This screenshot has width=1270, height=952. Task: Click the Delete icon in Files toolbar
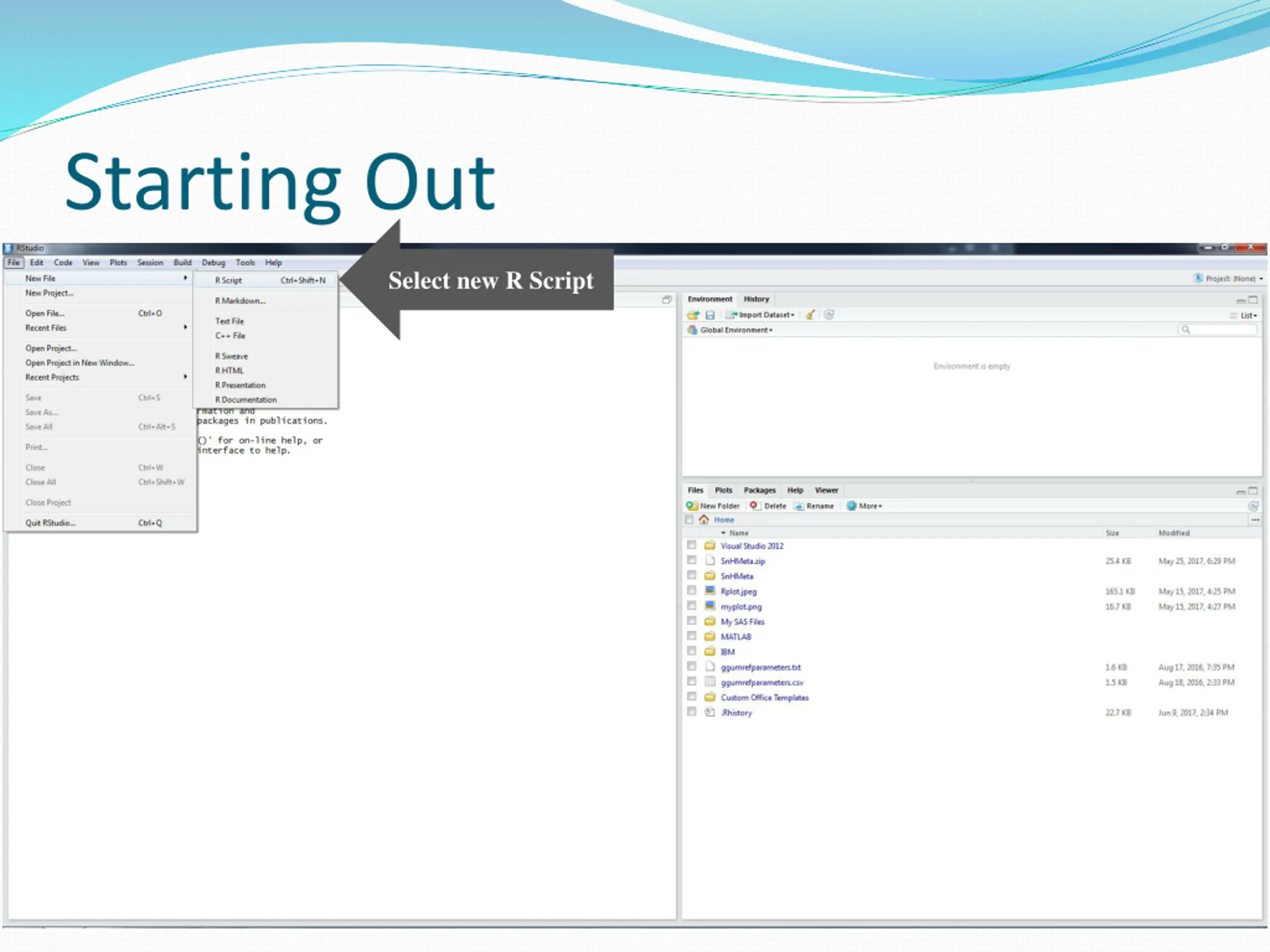click(x=755, y=506)
